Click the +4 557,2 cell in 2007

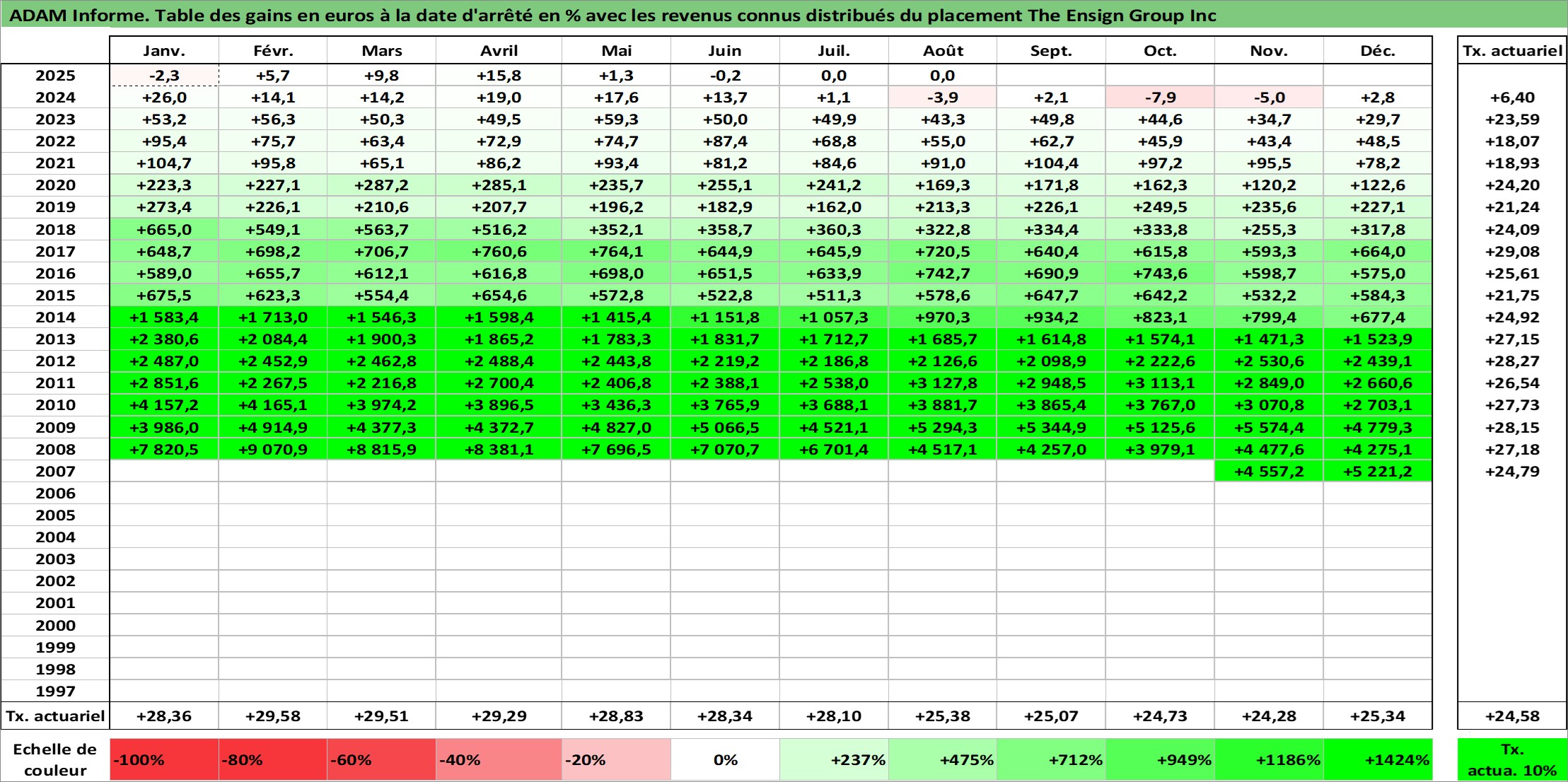(1269, 472)
